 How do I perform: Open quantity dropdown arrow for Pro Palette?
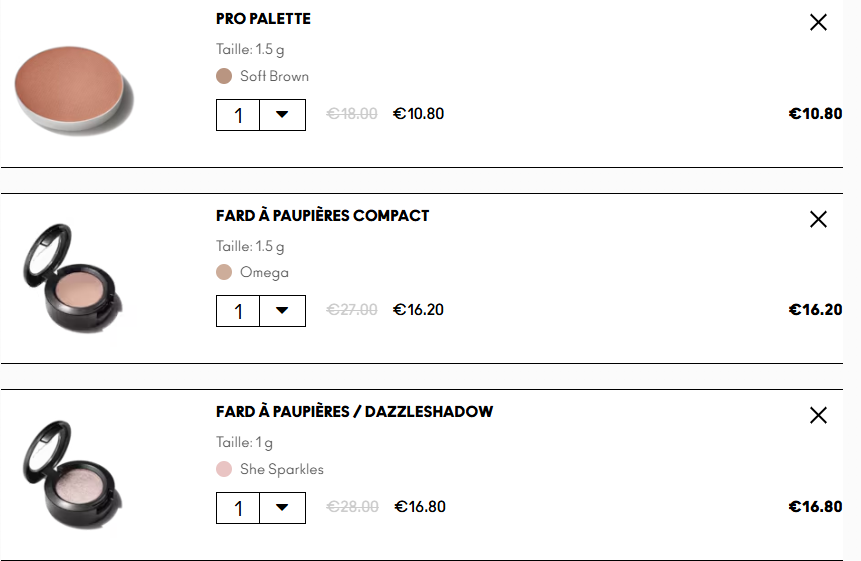coord(283,115)
